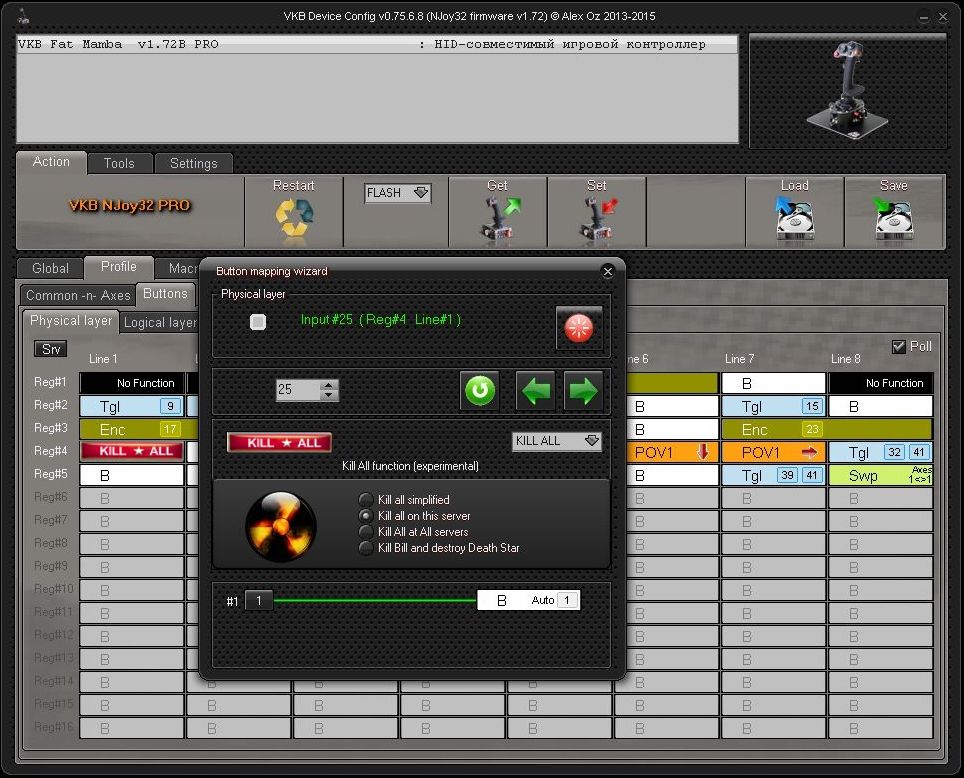Click Reg#4 Line 6 POV1 down arrow cell
964x778 pixels.
672,453
